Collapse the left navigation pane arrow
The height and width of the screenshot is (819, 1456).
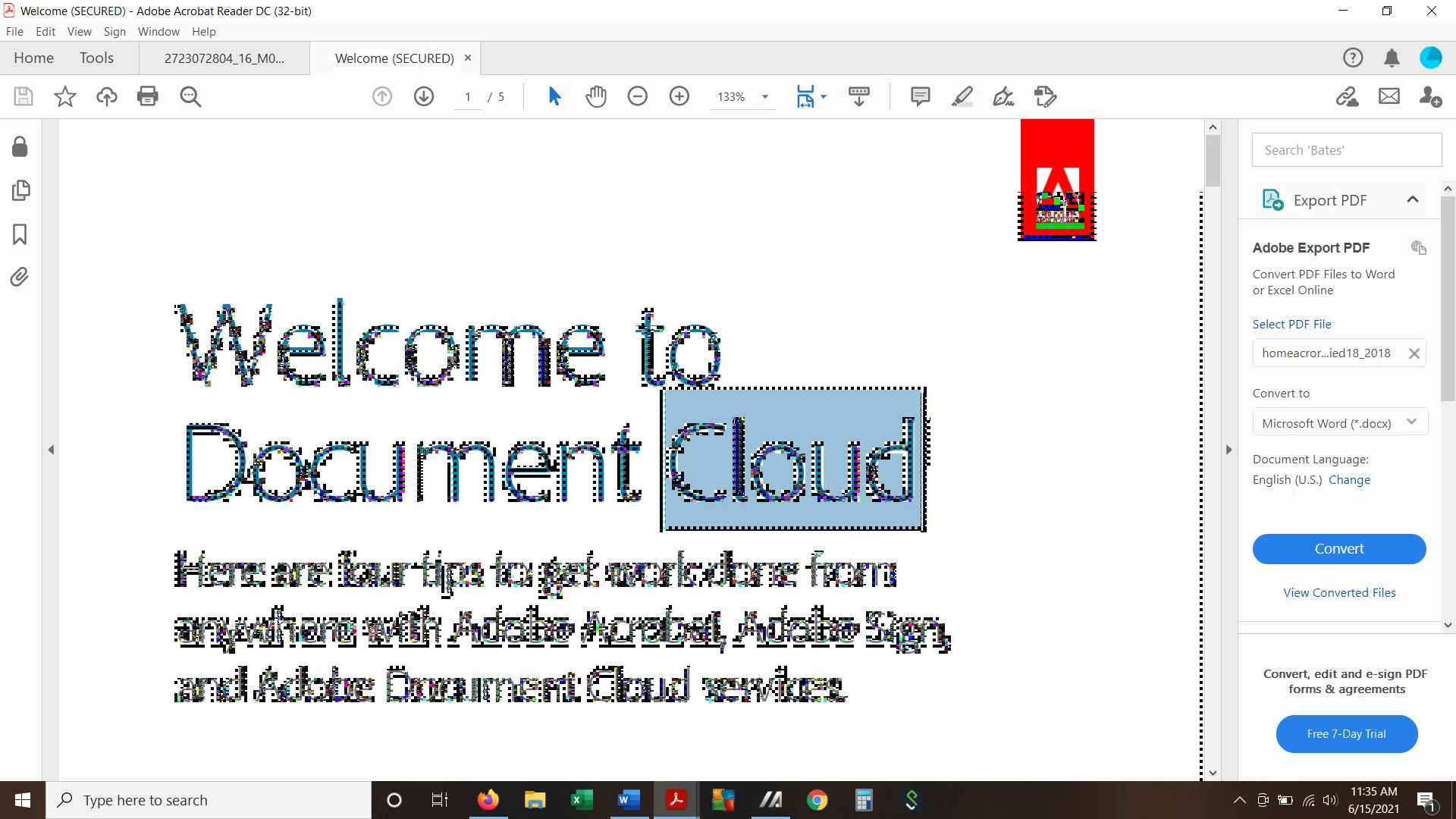51,450
